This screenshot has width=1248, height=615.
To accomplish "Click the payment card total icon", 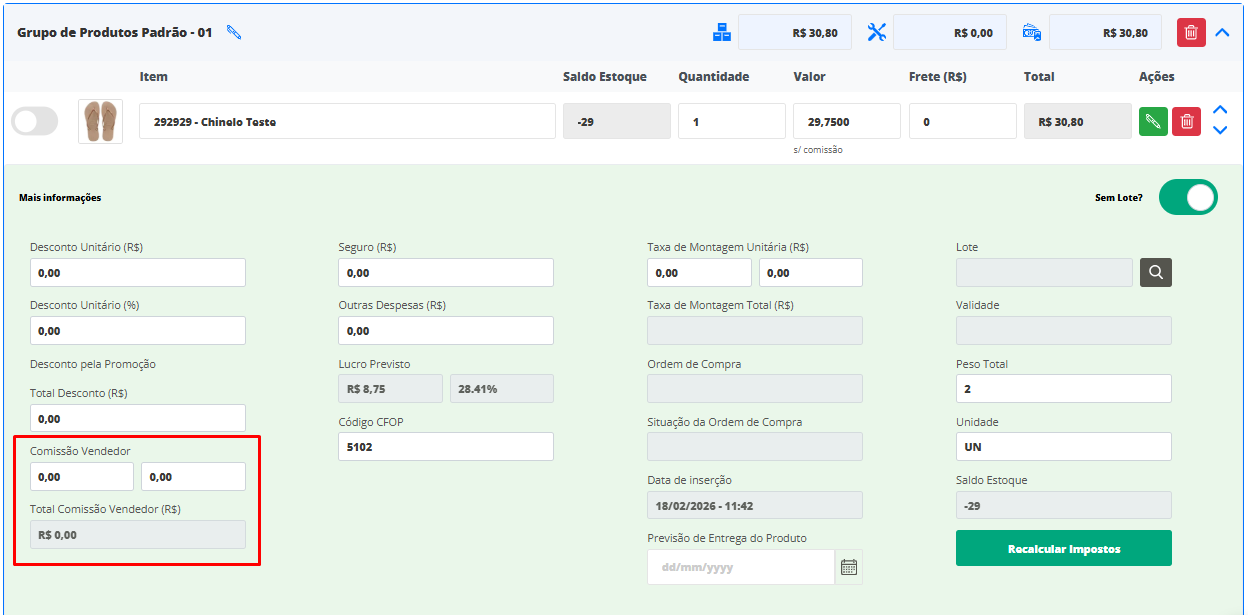I will pyautogui.click(x=1032, y=32).
